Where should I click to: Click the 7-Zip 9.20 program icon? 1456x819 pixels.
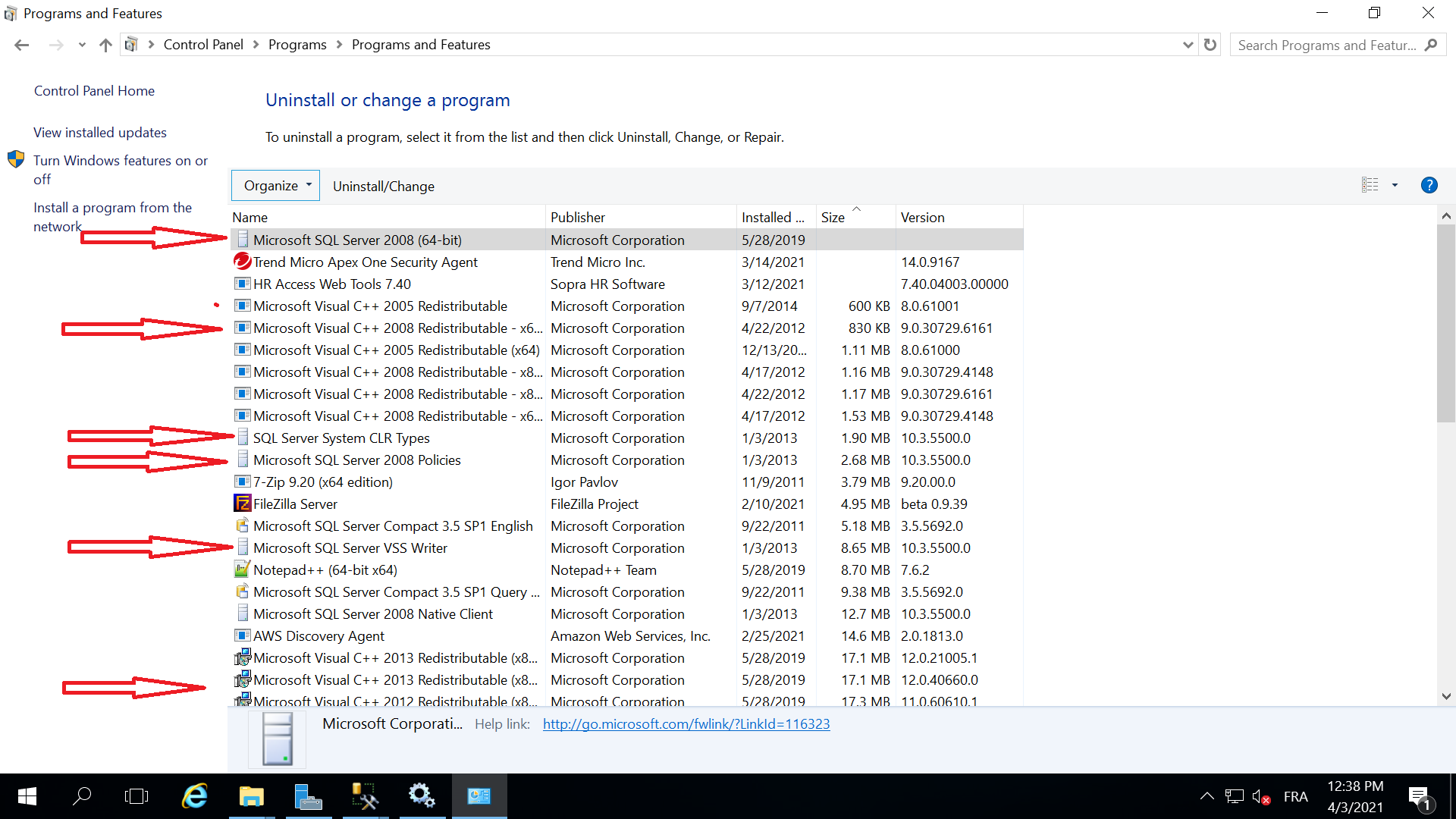click(x=242, y=482)
